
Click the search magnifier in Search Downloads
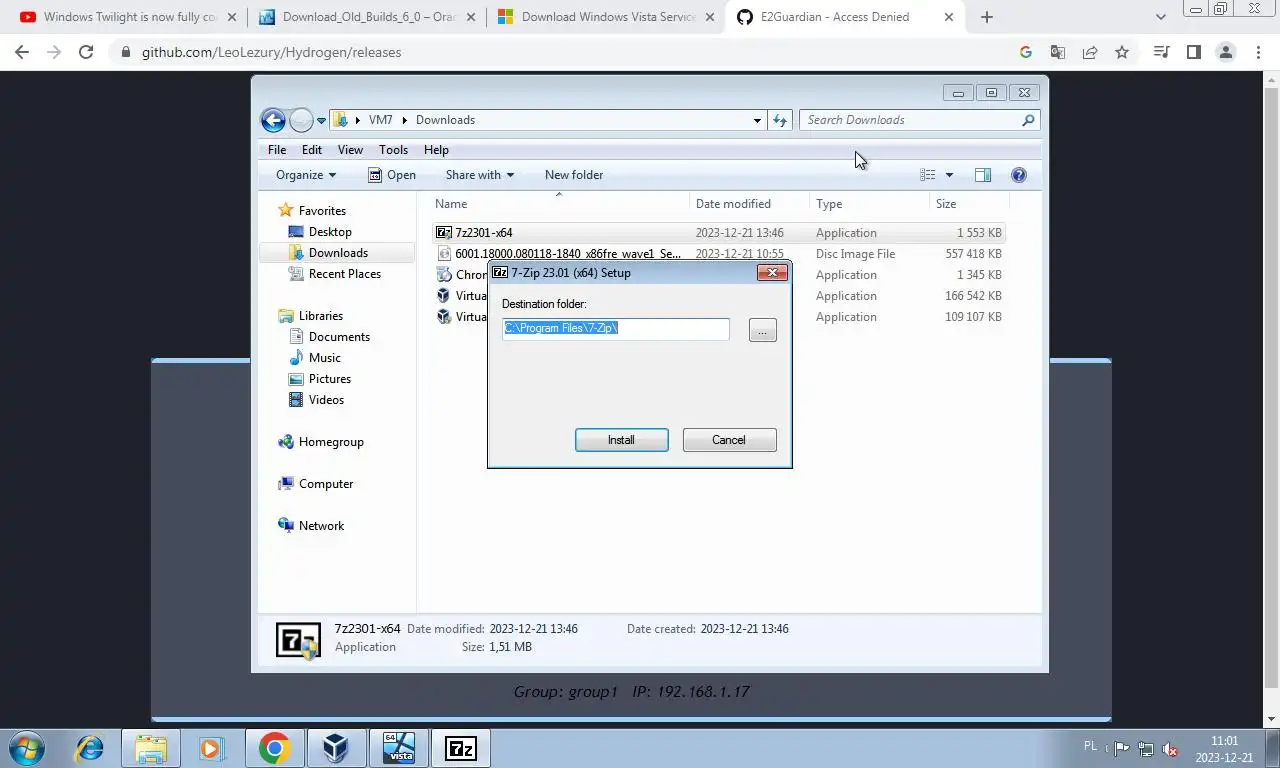[1028, 120]
